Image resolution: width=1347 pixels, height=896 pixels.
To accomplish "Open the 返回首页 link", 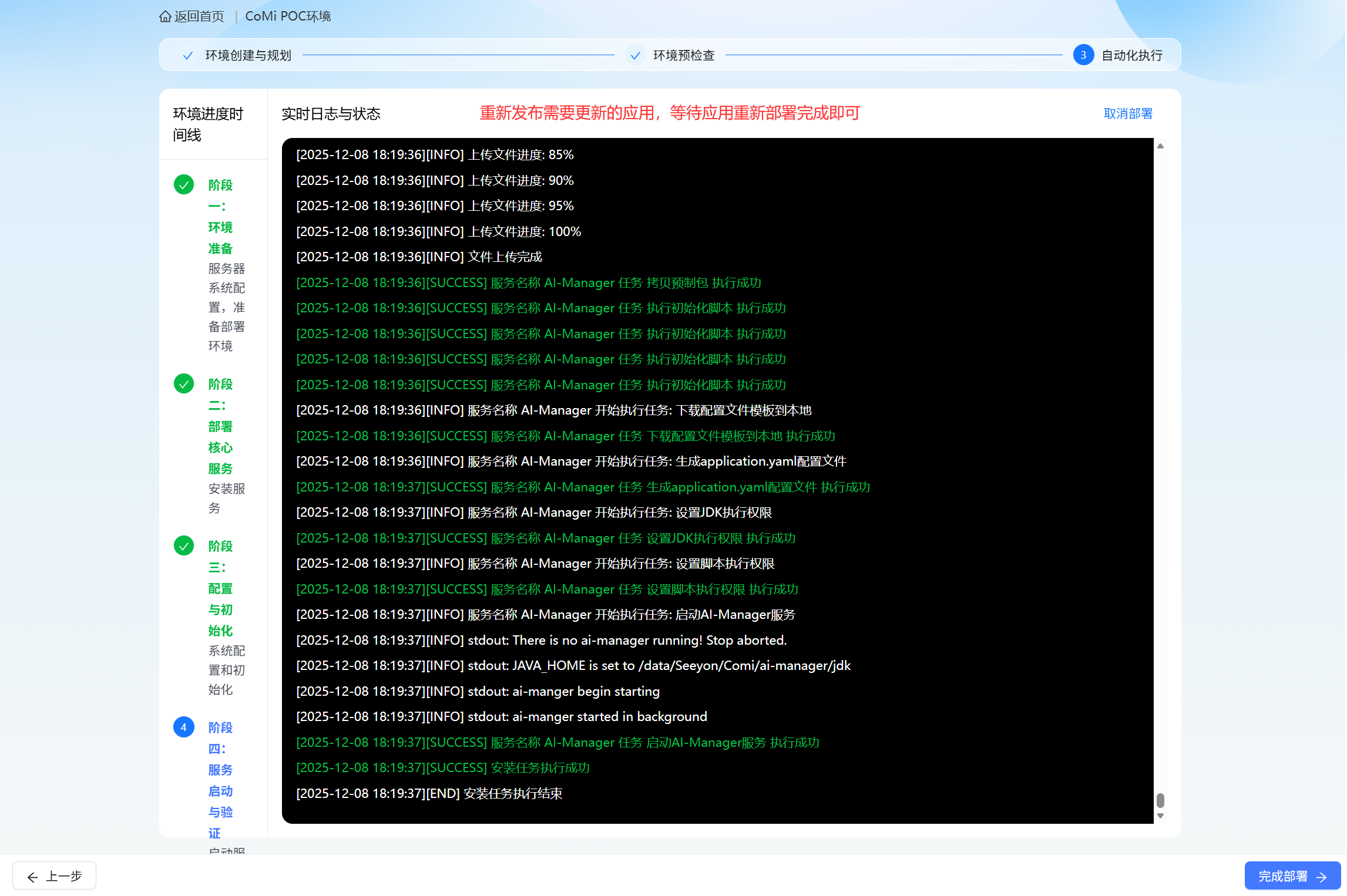I will click(x=199, y=16).
